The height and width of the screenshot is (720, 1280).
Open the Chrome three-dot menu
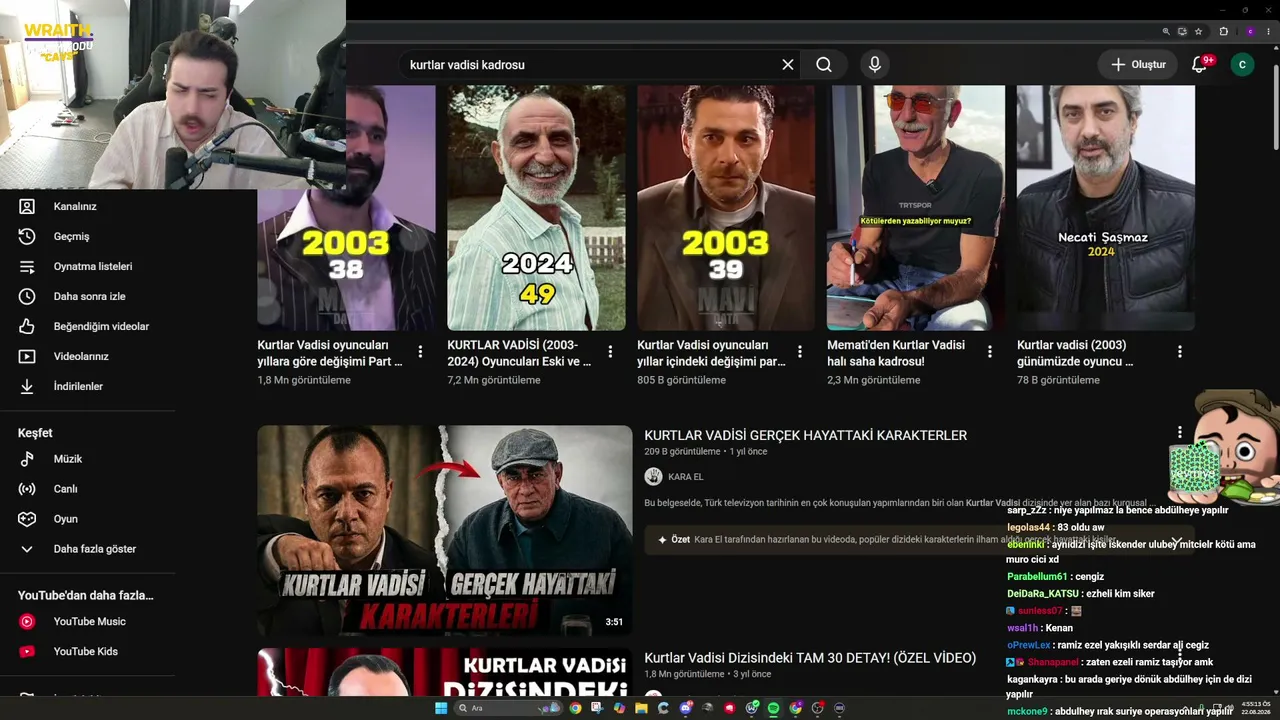[1268, 32]
